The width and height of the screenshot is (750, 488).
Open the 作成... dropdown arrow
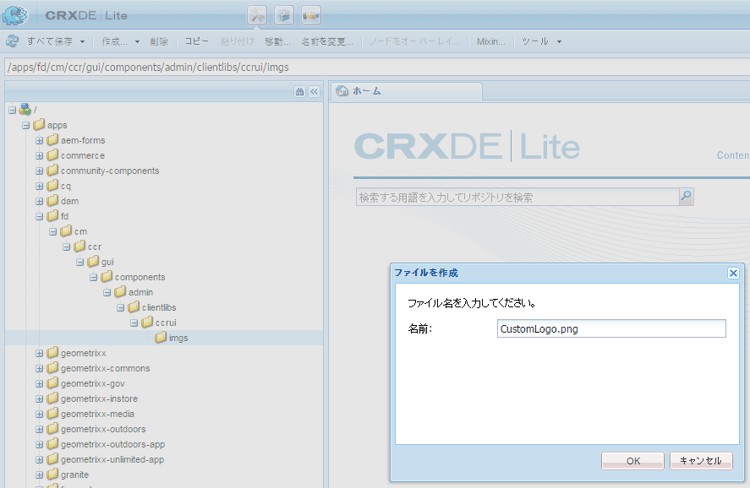[137, 42]
